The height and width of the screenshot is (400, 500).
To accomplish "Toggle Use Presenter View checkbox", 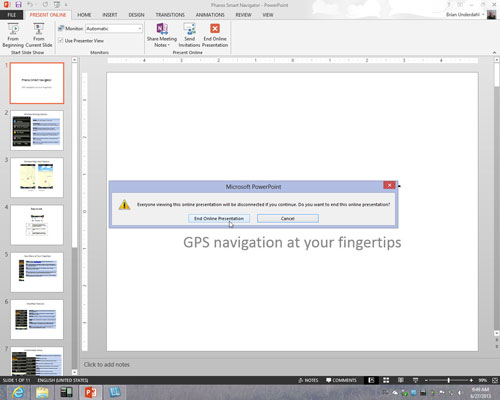I will tap(61, 40).
